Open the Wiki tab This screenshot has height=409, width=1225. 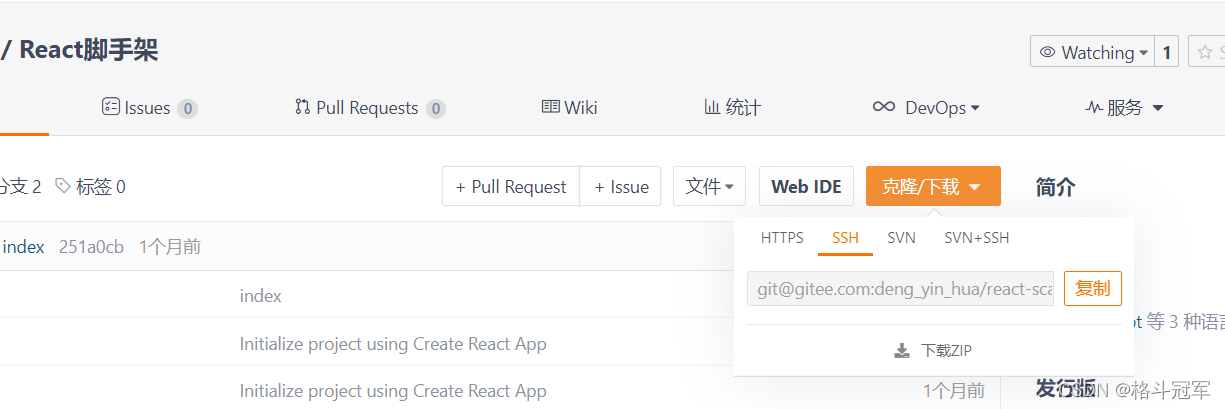569,107
